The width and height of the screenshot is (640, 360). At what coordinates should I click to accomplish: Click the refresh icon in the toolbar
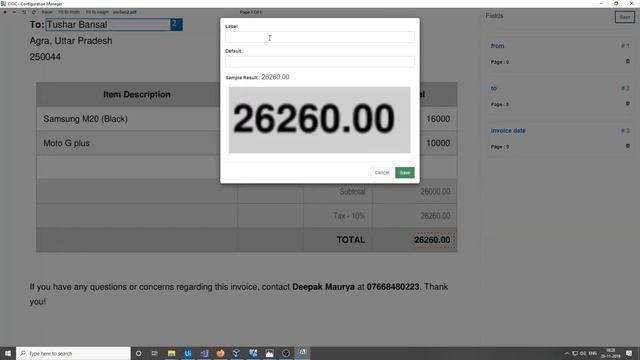click(x=34, y=12)
